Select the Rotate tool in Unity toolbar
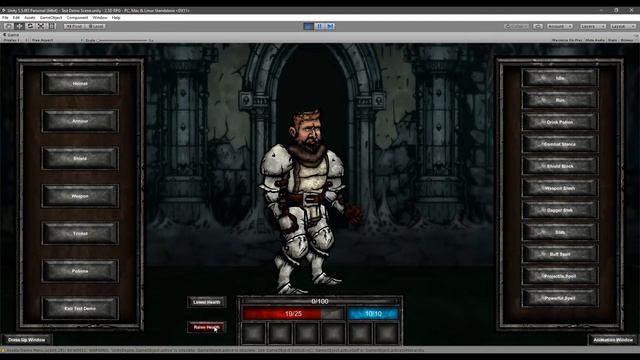 click(x=30, y=26)
